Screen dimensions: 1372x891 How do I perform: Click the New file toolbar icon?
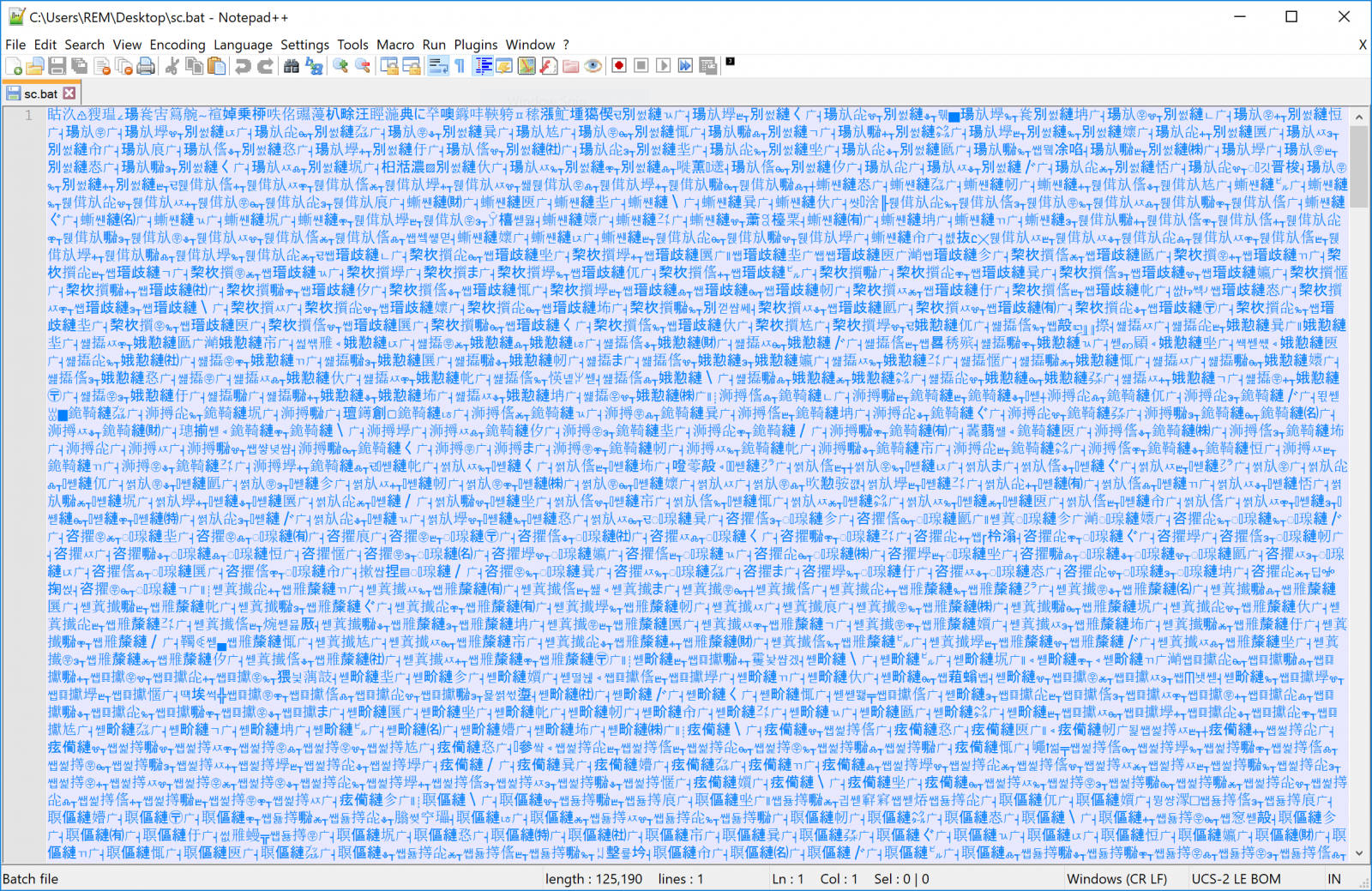click(x=14, y=66)
